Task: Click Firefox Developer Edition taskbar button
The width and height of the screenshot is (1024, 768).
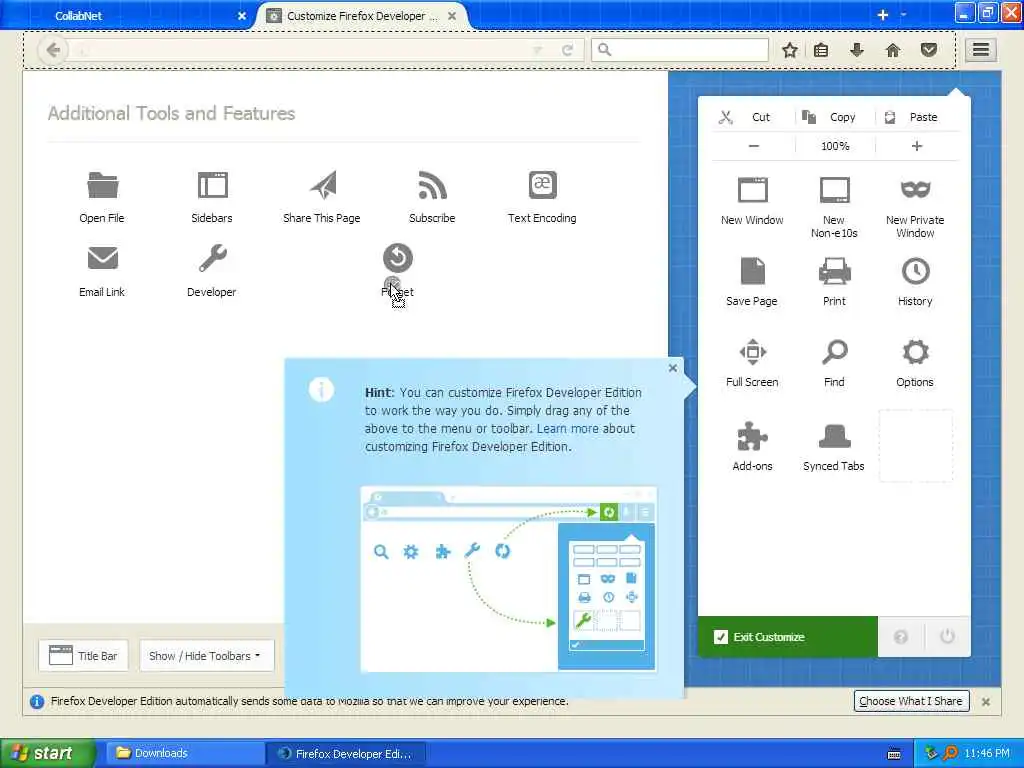Action: pyautogui.click(x=345, y=754)
